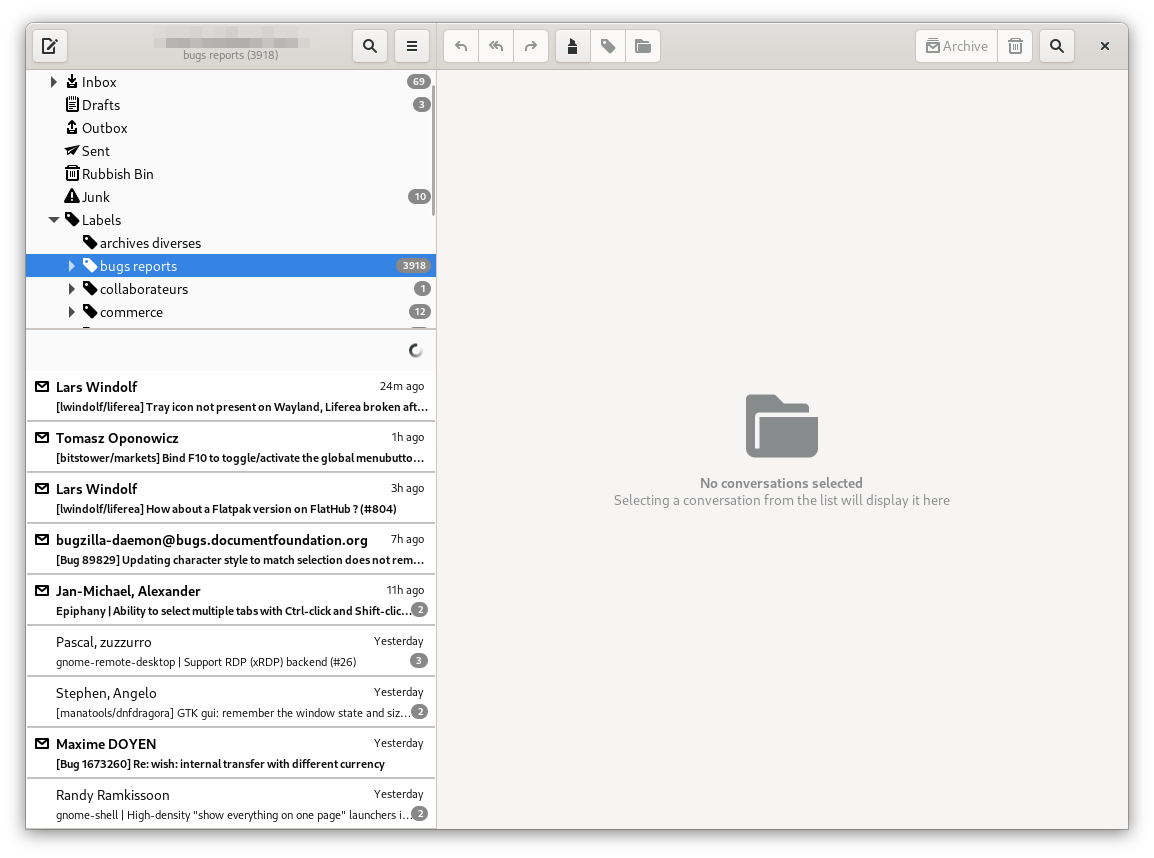
Task: Reply all to the conversation
Action: (x=495, y=46)
